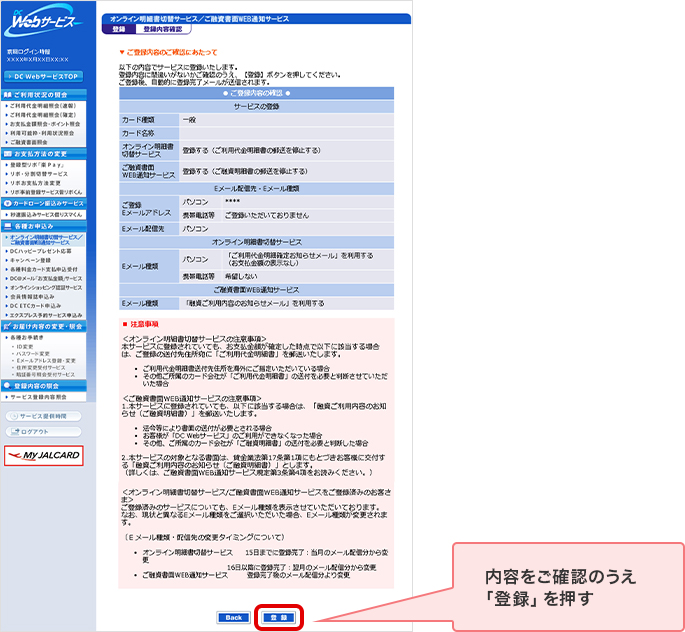
Task: Click the お届け内容の変更・照会 section header
Action: (x=43, y=326)
